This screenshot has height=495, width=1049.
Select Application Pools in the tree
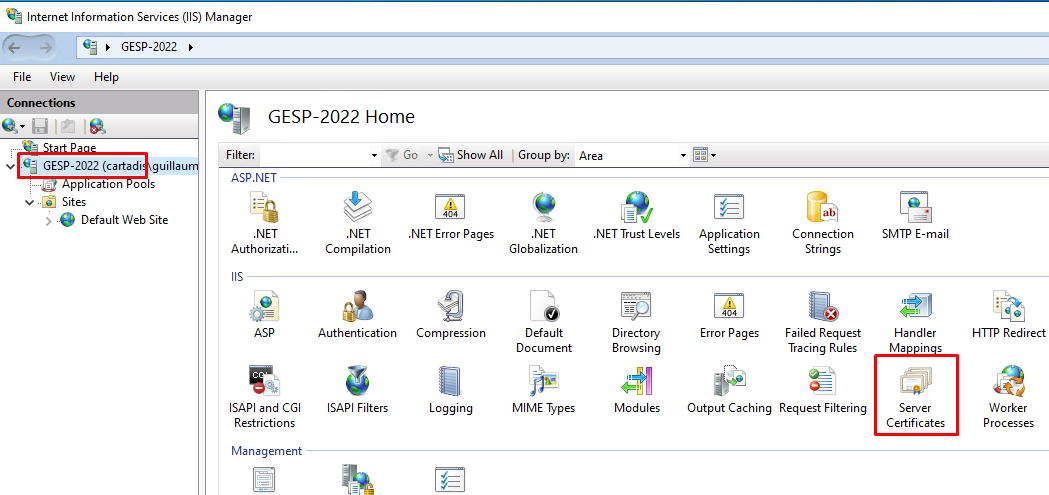(x=108, y=183)
